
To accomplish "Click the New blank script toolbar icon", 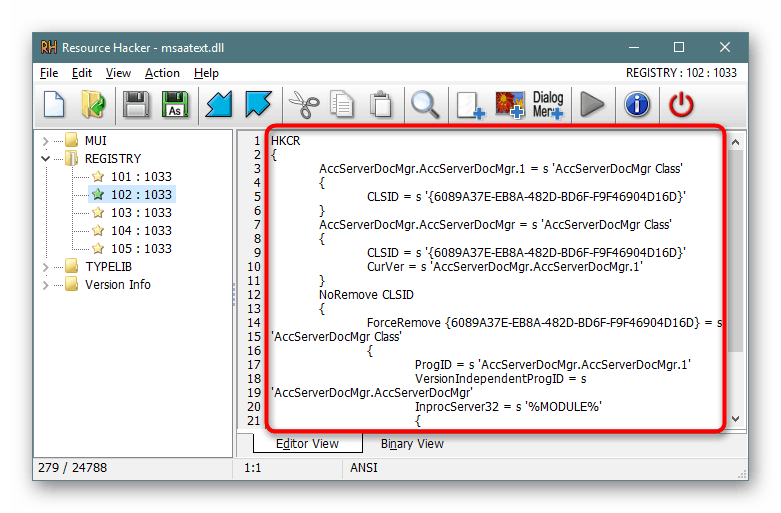I will click(x=54, y=105).
